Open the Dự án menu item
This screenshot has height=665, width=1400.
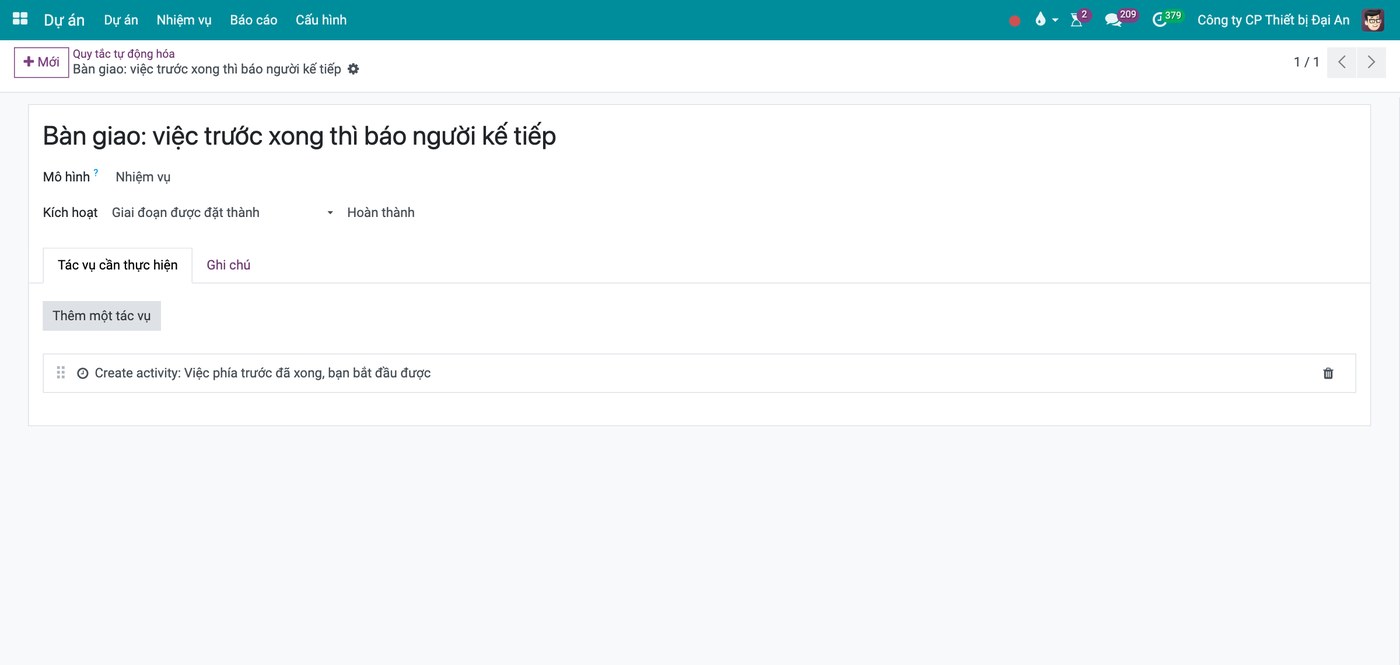point(121,20)
